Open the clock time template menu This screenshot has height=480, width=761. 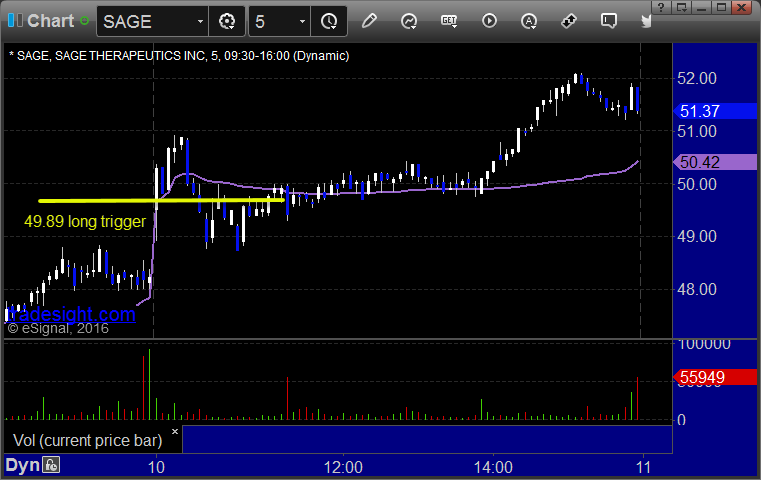tap(329, 21)
